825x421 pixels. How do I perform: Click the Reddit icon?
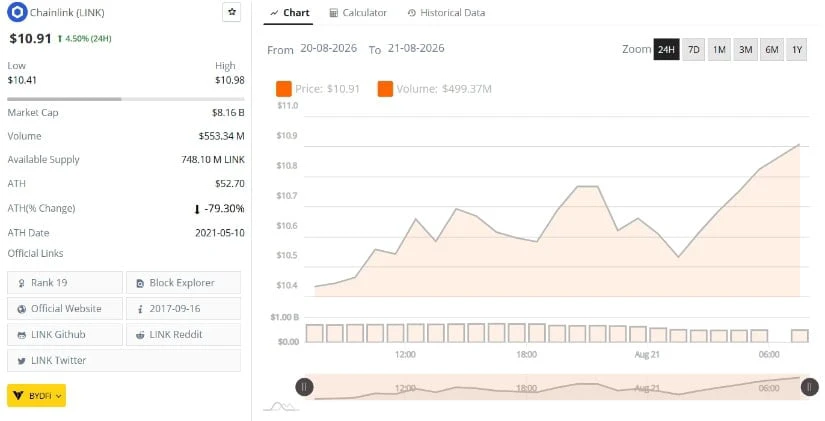[x=140, y=335]
